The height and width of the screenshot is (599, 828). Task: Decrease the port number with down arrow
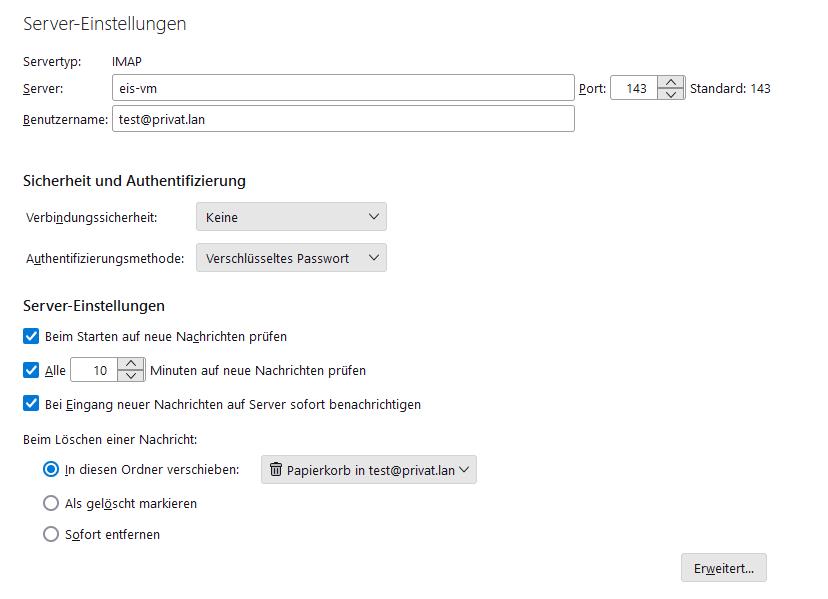(671, 93)
